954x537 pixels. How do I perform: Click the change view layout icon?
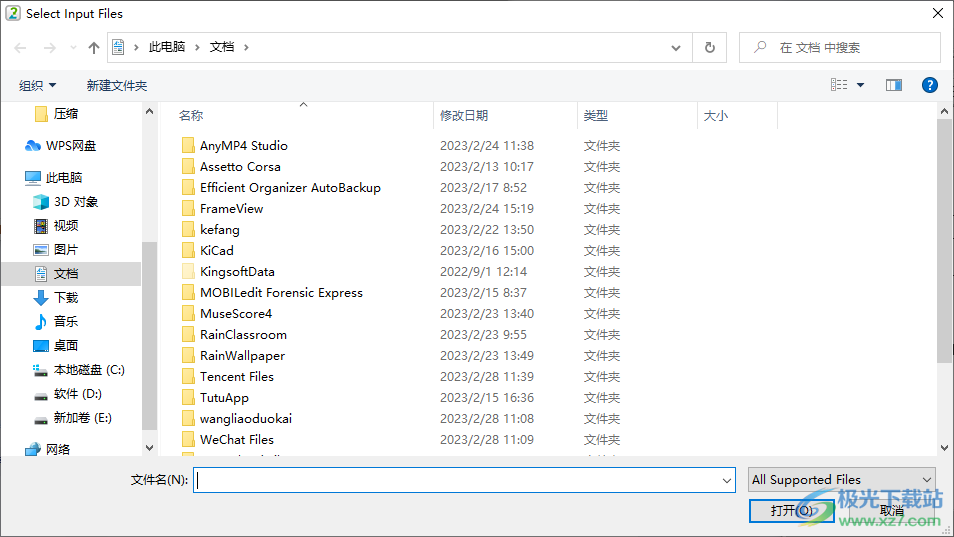839,85
